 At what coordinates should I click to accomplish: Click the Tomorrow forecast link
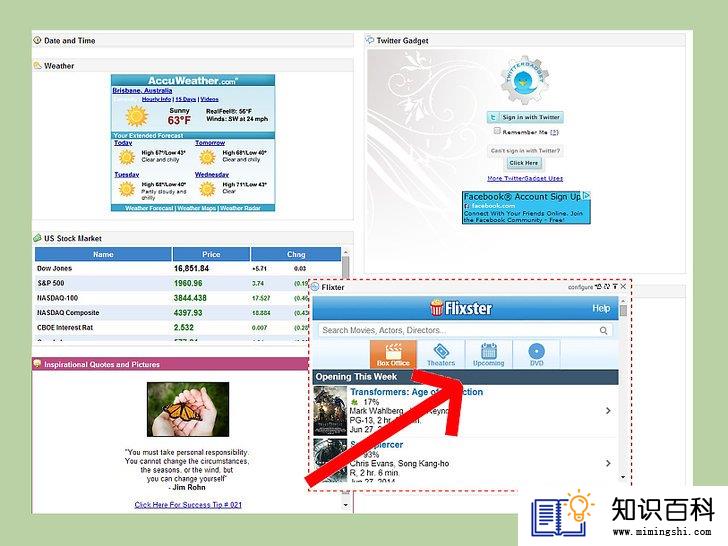coord(210,143)
